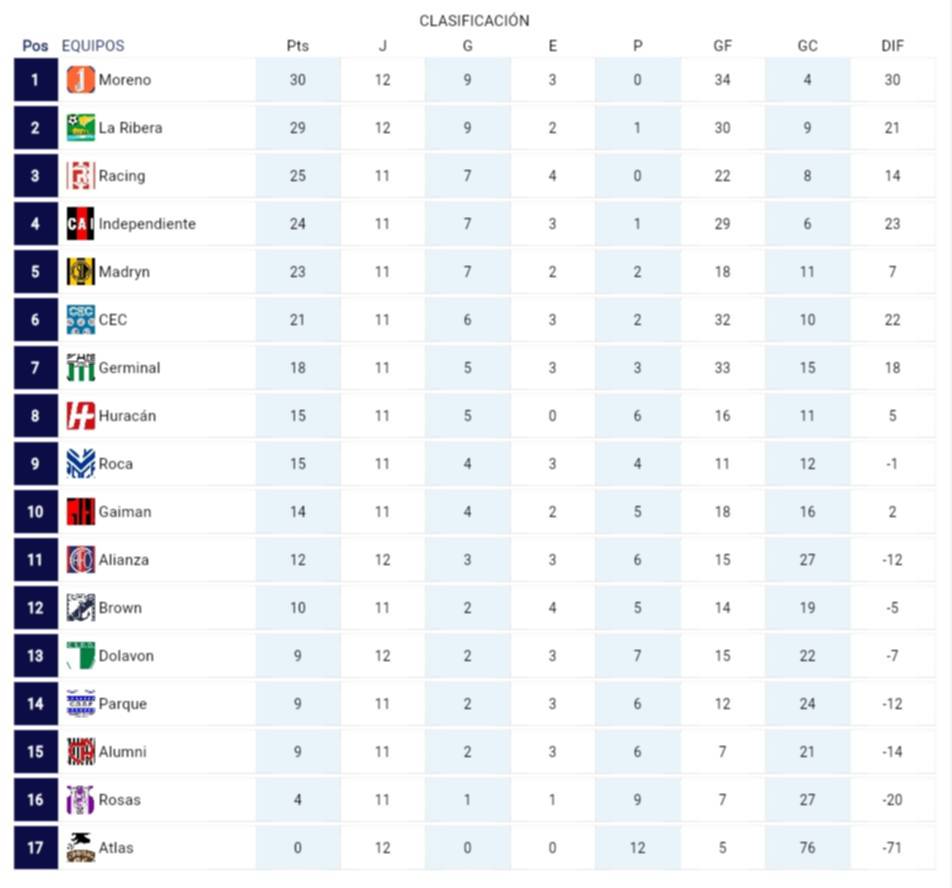Click the Madryn team crest
952x888 pixels.
point(80,272)
